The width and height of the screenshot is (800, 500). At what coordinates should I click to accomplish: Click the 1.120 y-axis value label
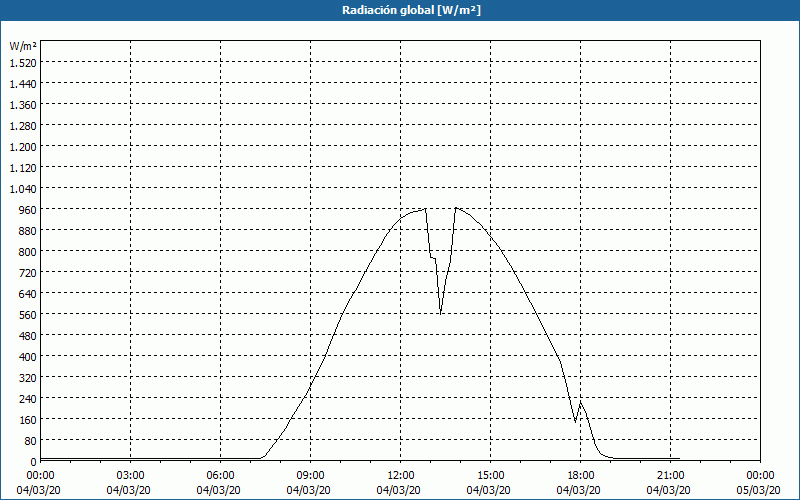pyautogui.click(x=23, y=168)
